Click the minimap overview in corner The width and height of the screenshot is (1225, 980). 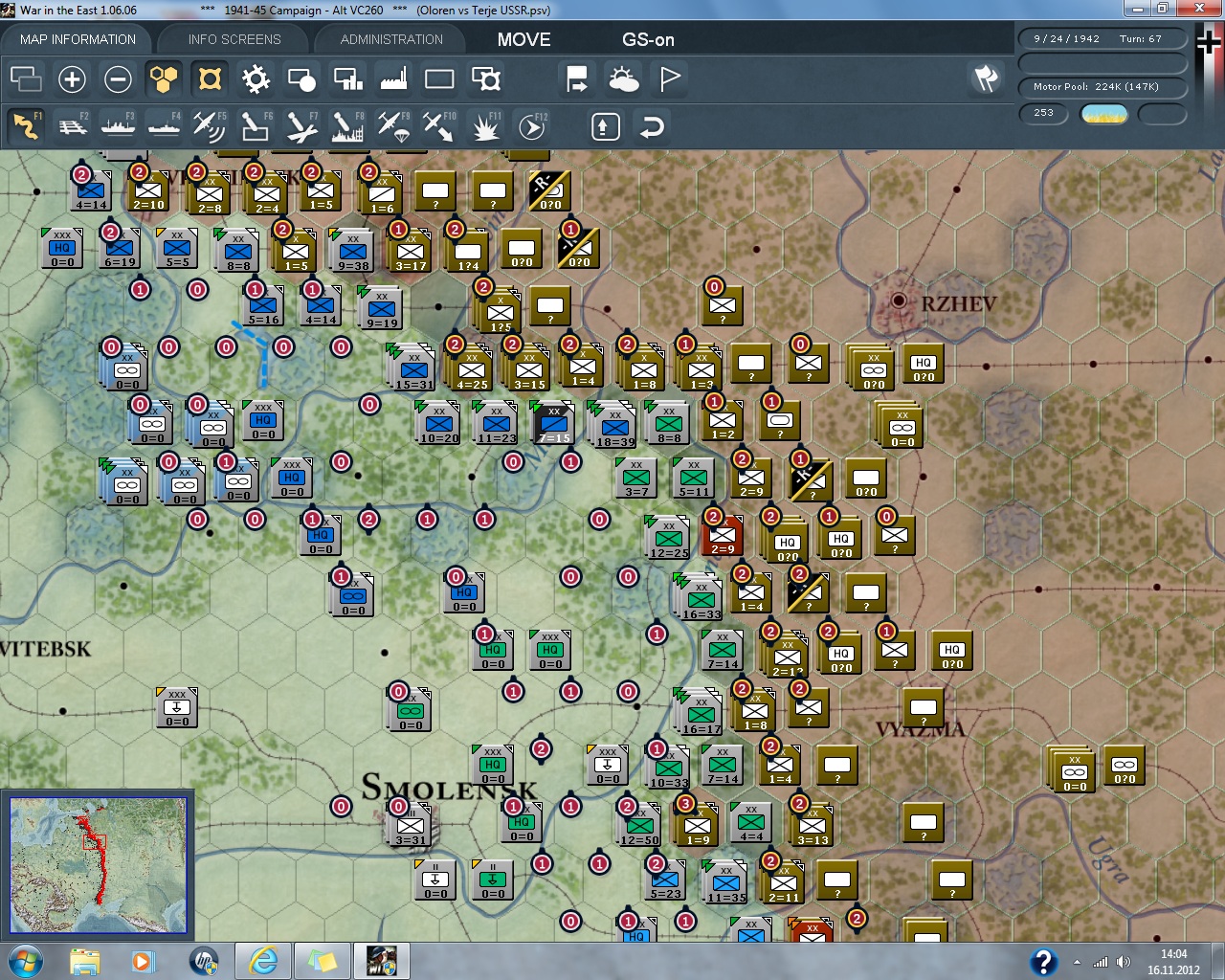pyautogui.click(x=98, y=865)
